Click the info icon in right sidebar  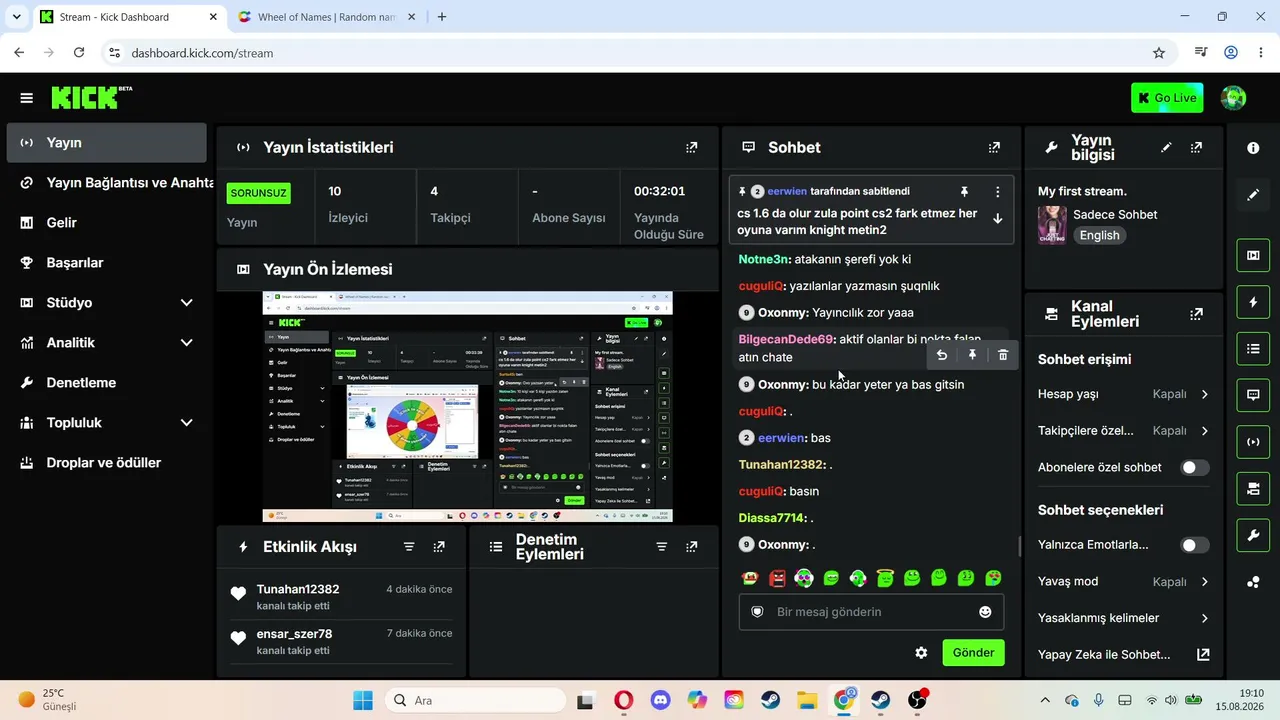pyautogui.click(x=1253, y=148)
